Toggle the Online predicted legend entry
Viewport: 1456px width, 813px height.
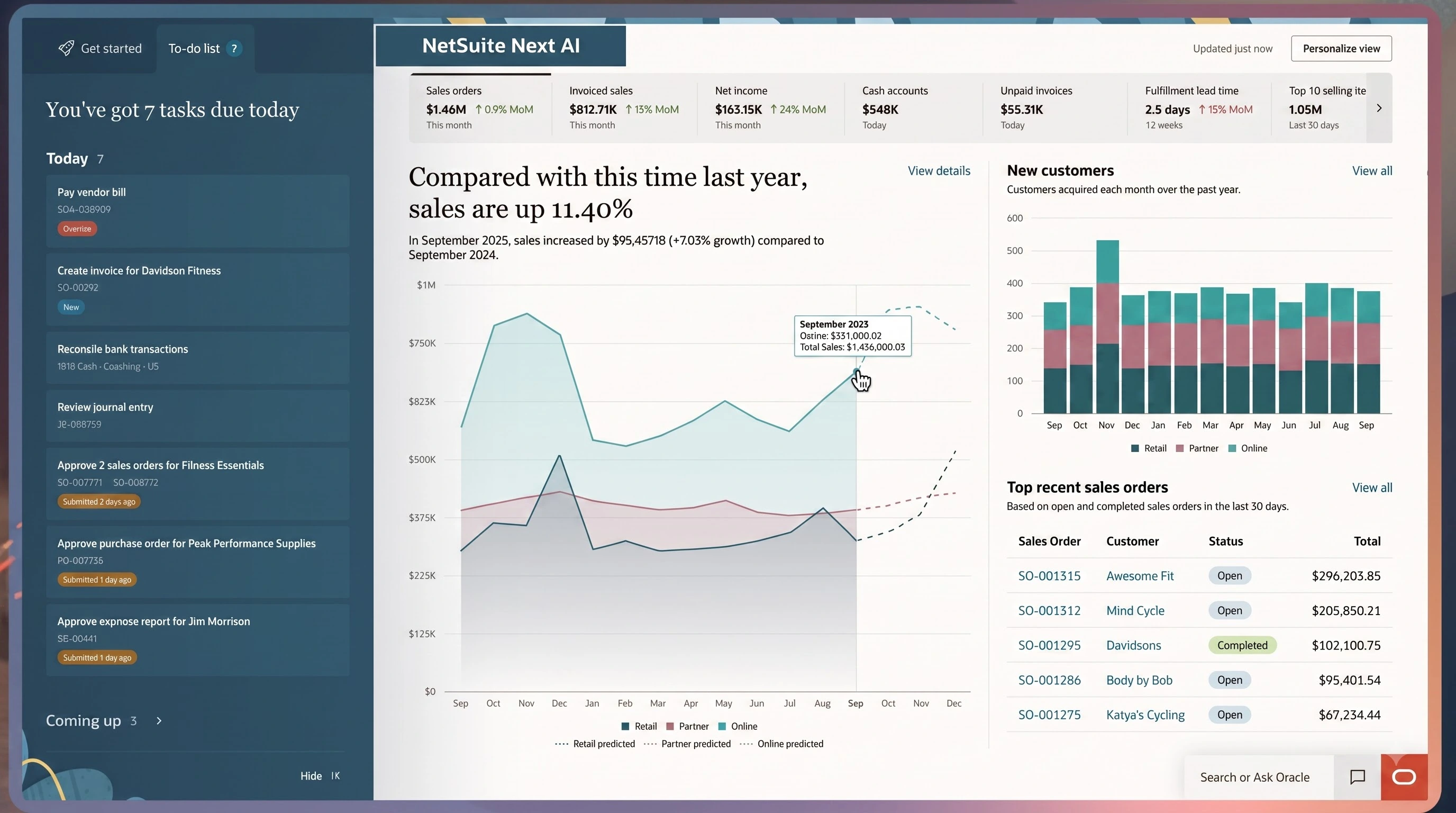coord(781,744)
